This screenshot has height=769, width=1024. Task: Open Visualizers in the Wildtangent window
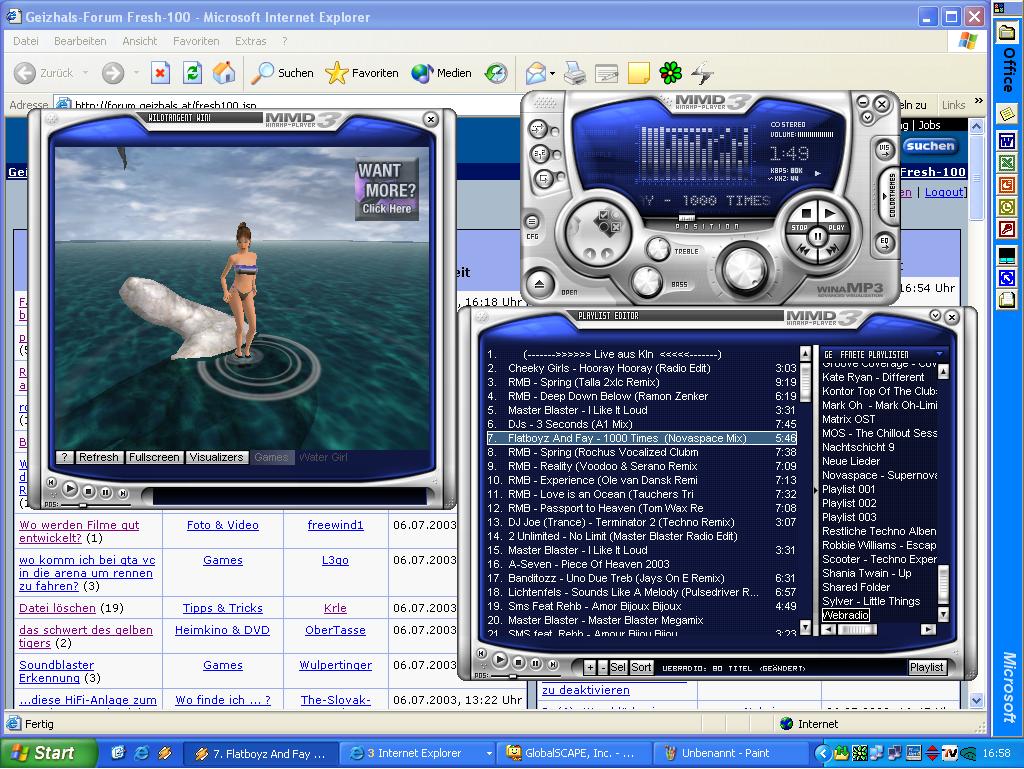[216, 457]
